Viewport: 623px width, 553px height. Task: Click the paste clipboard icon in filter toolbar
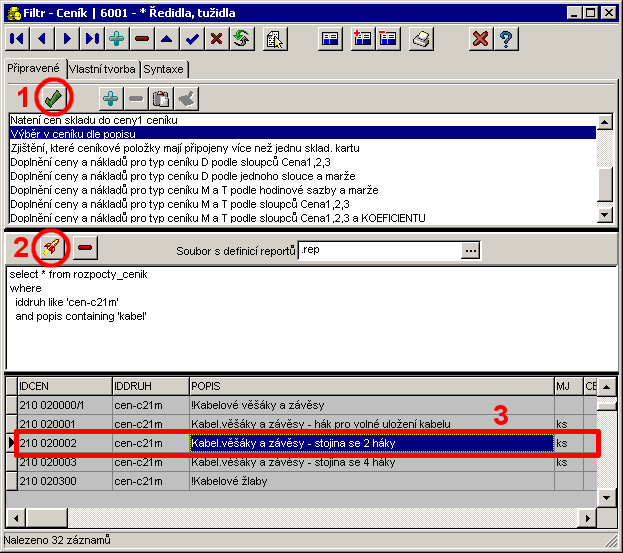click(162, 98)
